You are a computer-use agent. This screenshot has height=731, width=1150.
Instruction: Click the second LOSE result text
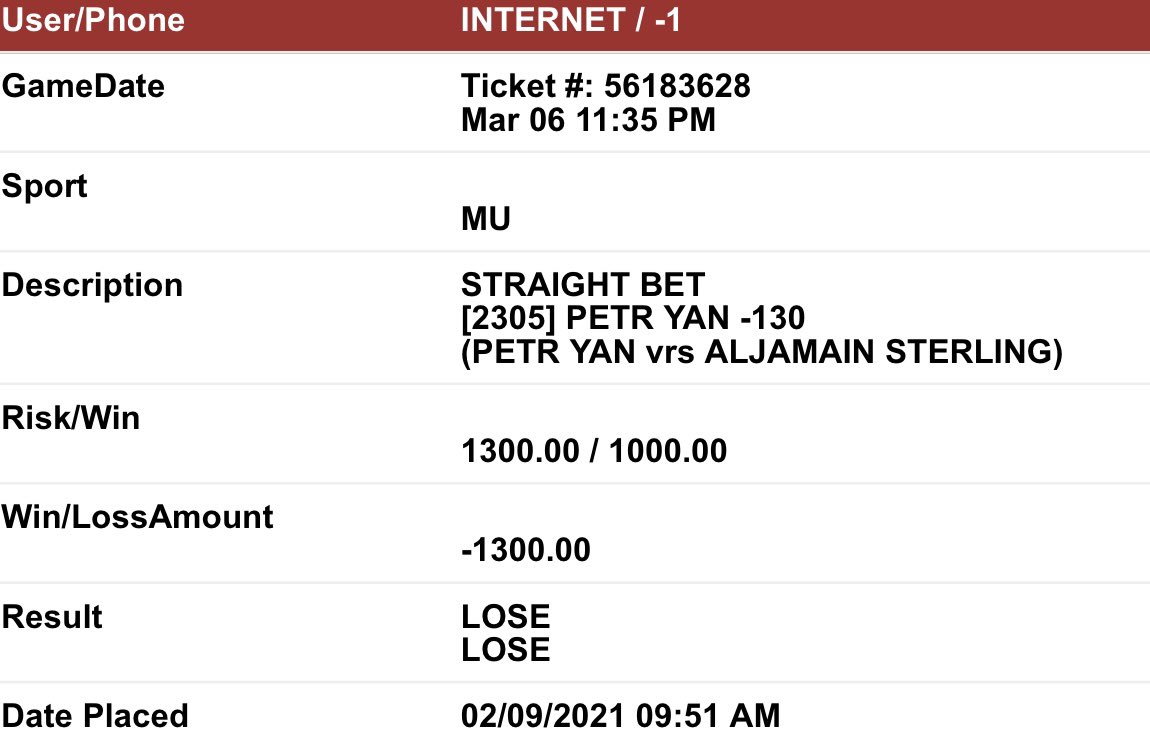506,650
